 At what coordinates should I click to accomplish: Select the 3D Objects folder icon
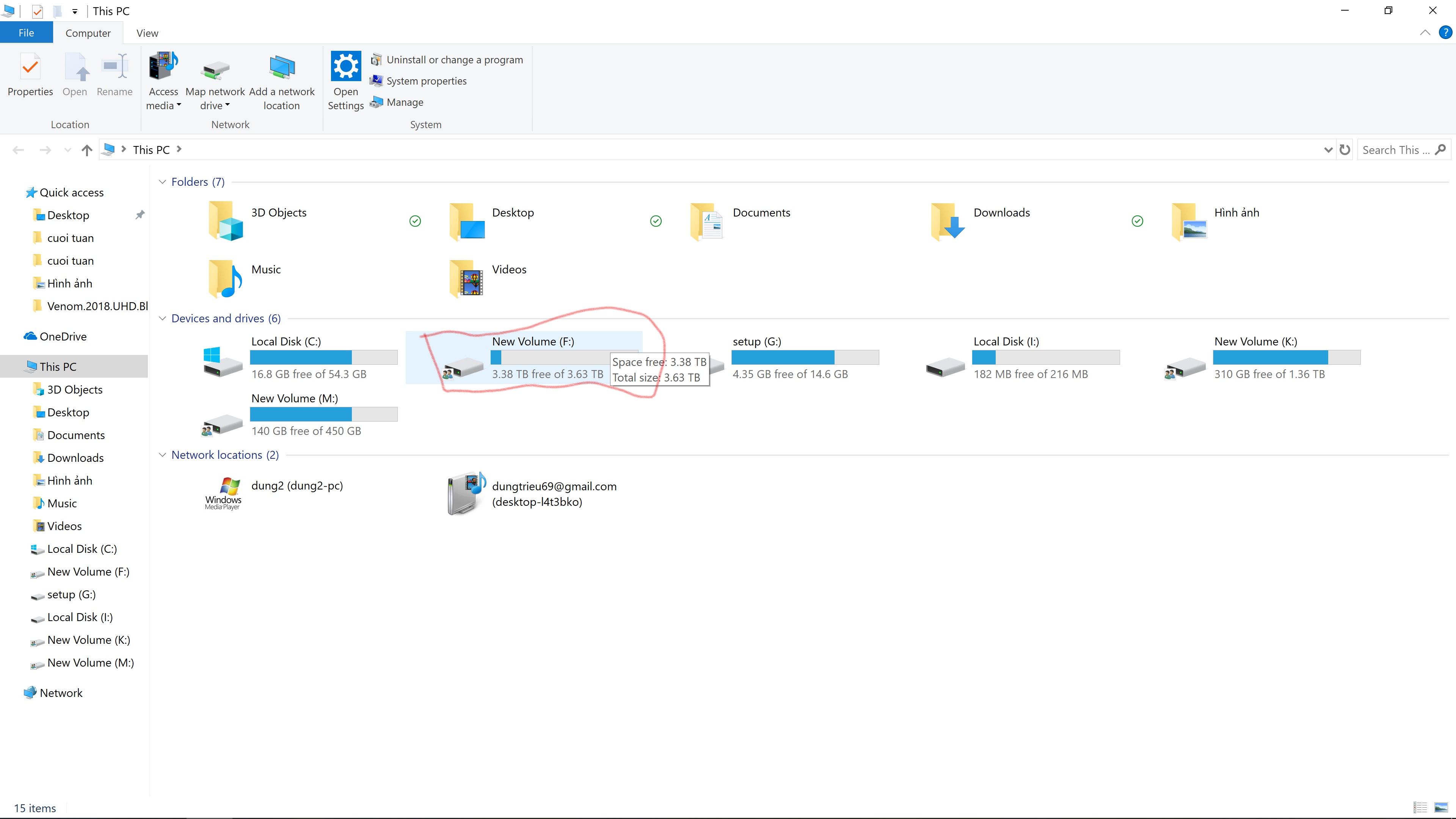(226, 221)
